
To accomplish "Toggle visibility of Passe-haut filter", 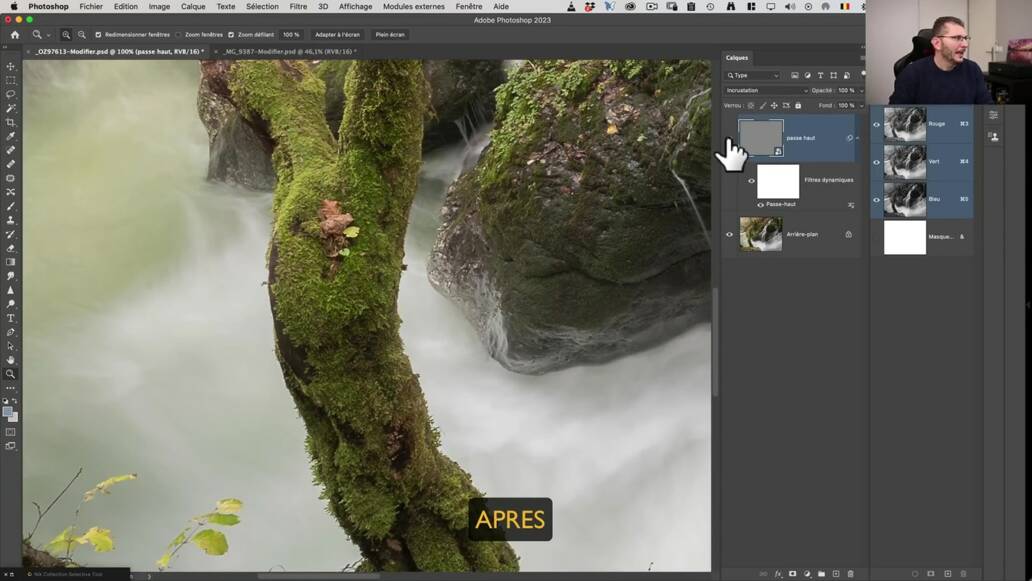I will 761,205.
